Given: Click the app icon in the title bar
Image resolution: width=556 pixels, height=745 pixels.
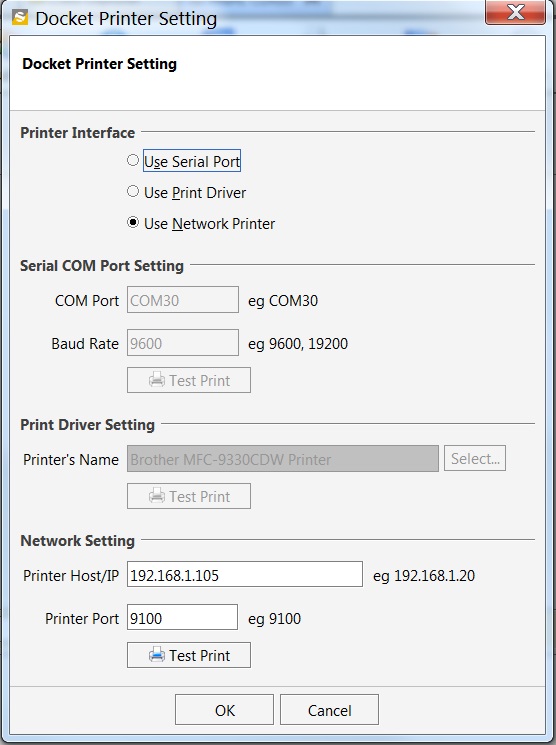Looking at the screenshot, I should (x=20, y=18).
